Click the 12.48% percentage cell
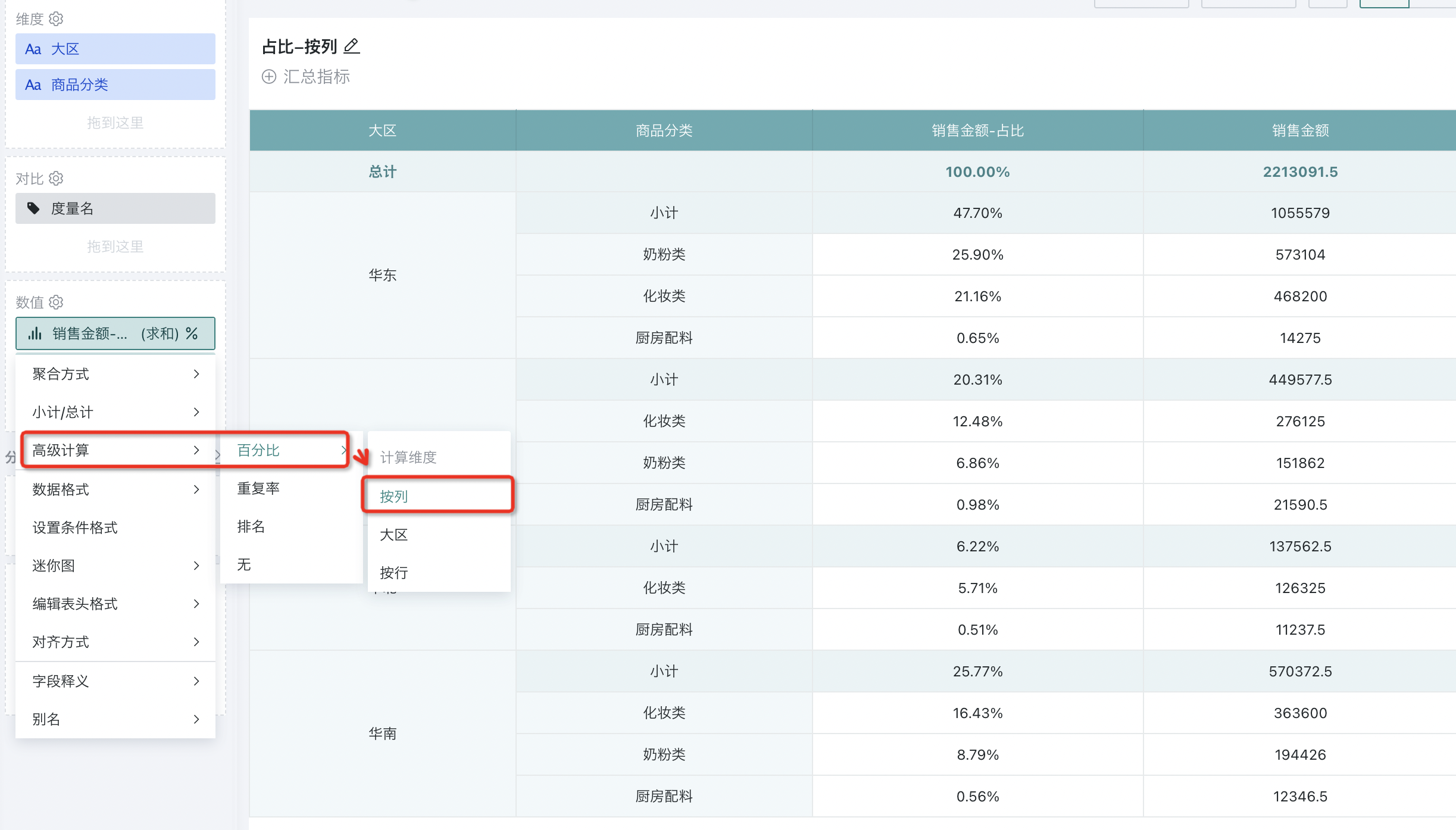The height and width of the screenshot is (830, 1456). 978,421
